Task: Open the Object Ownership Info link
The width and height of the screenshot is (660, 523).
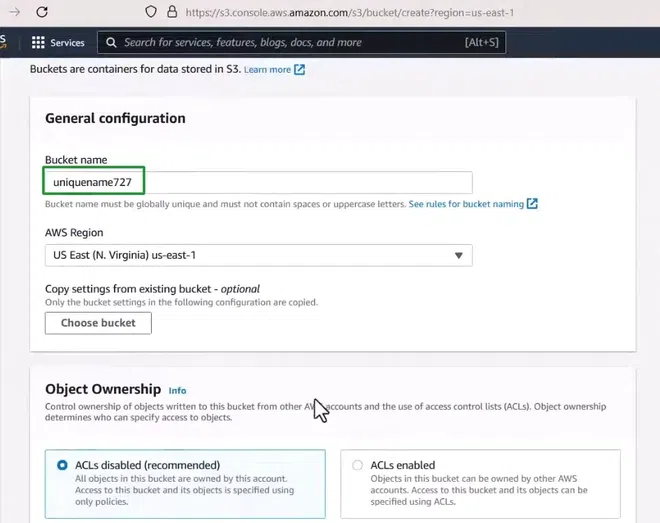Action: tap(177, 391)
